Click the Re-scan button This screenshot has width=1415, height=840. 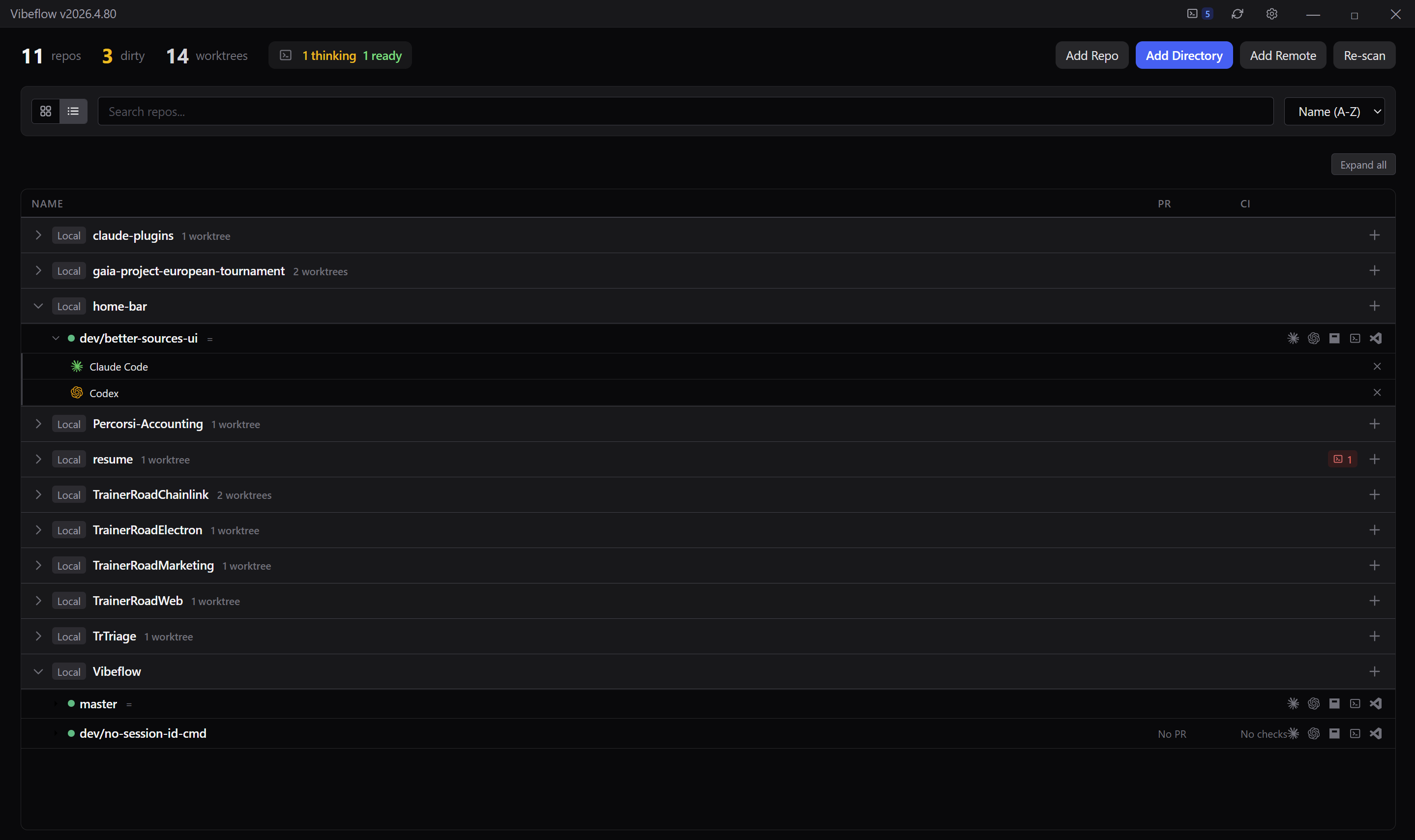click(x=1364, y=56)
